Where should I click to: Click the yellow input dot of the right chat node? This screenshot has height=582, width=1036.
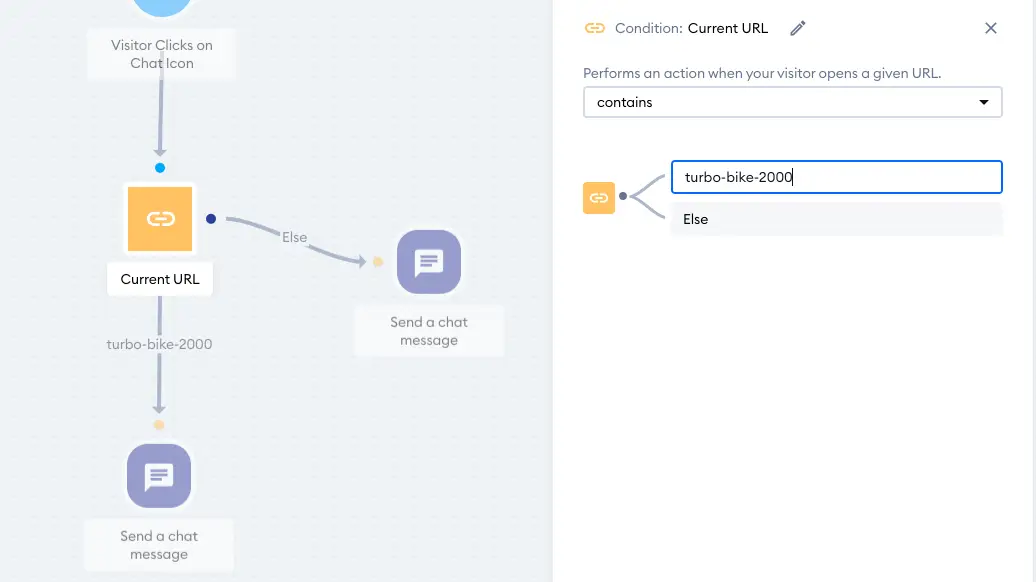[x=378, y=262]
